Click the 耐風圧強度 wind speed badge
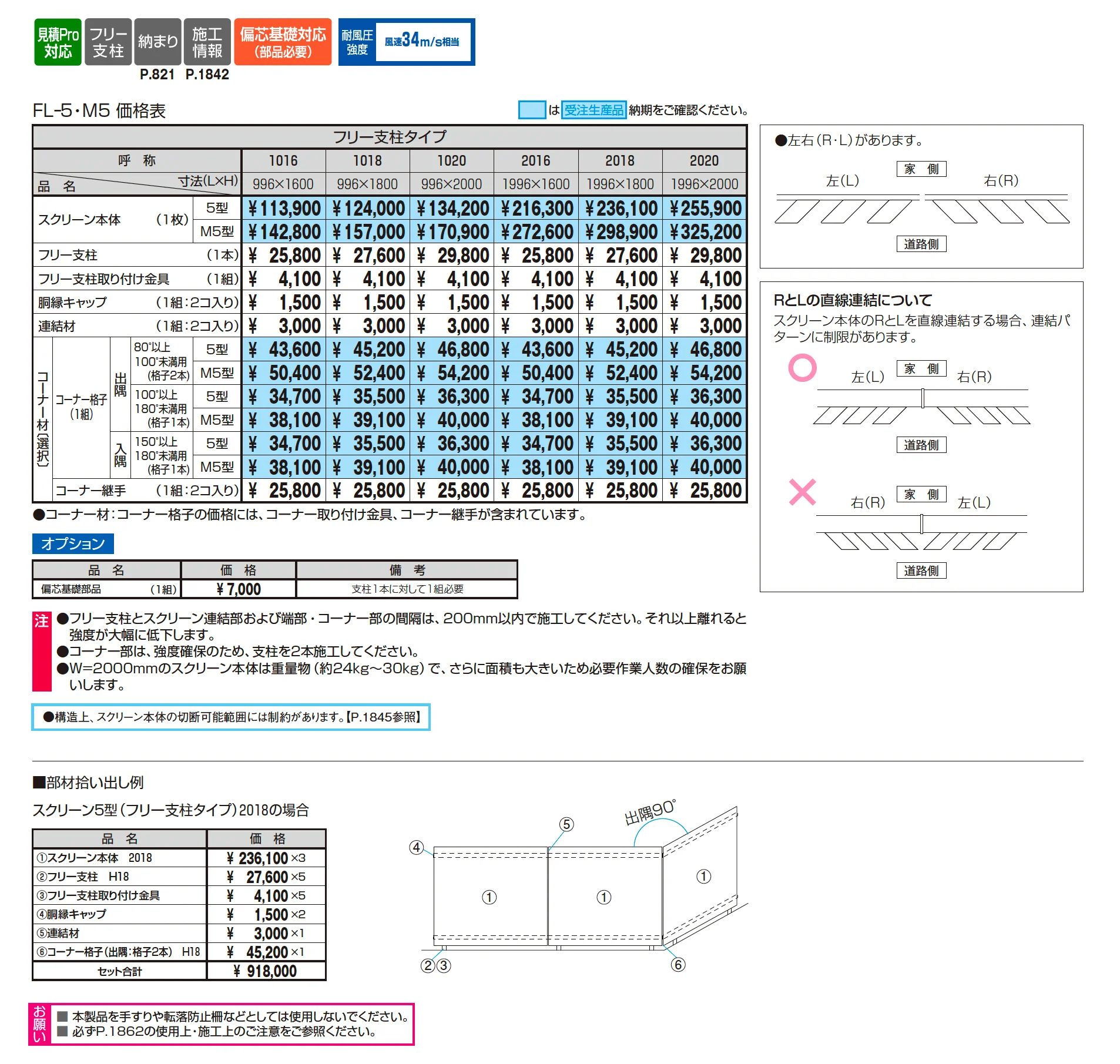This screenshot has height=1064, width=1120. [407, 42]
